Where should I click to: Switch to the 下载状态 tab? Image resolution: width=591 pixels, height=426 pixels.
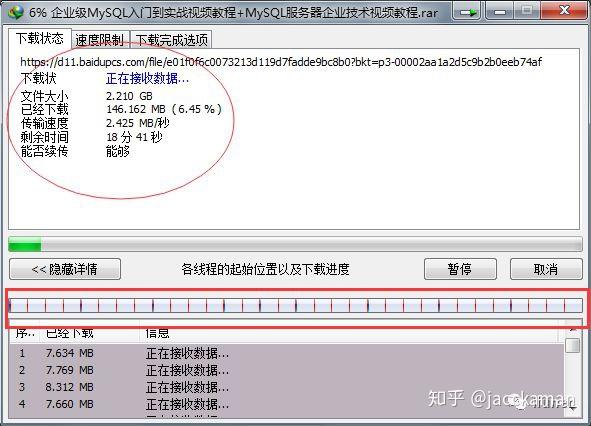[x=40, y=38]
